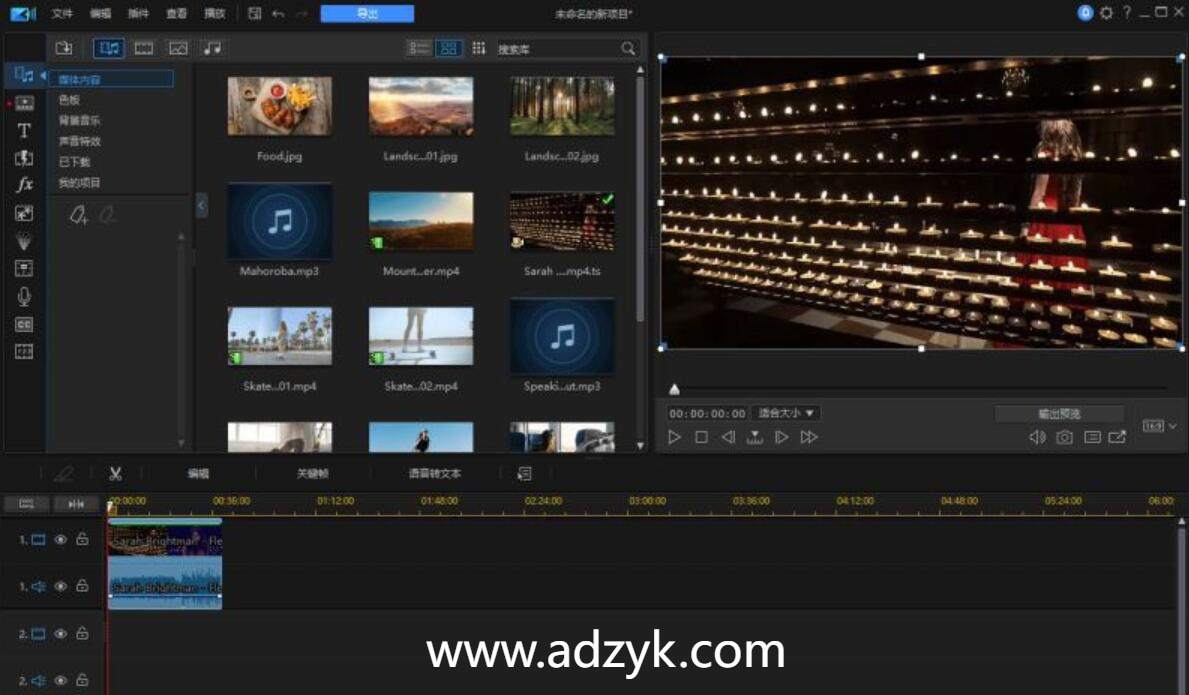
Task: Hide video track 1 using eye icon
Action: click(61, 540)
